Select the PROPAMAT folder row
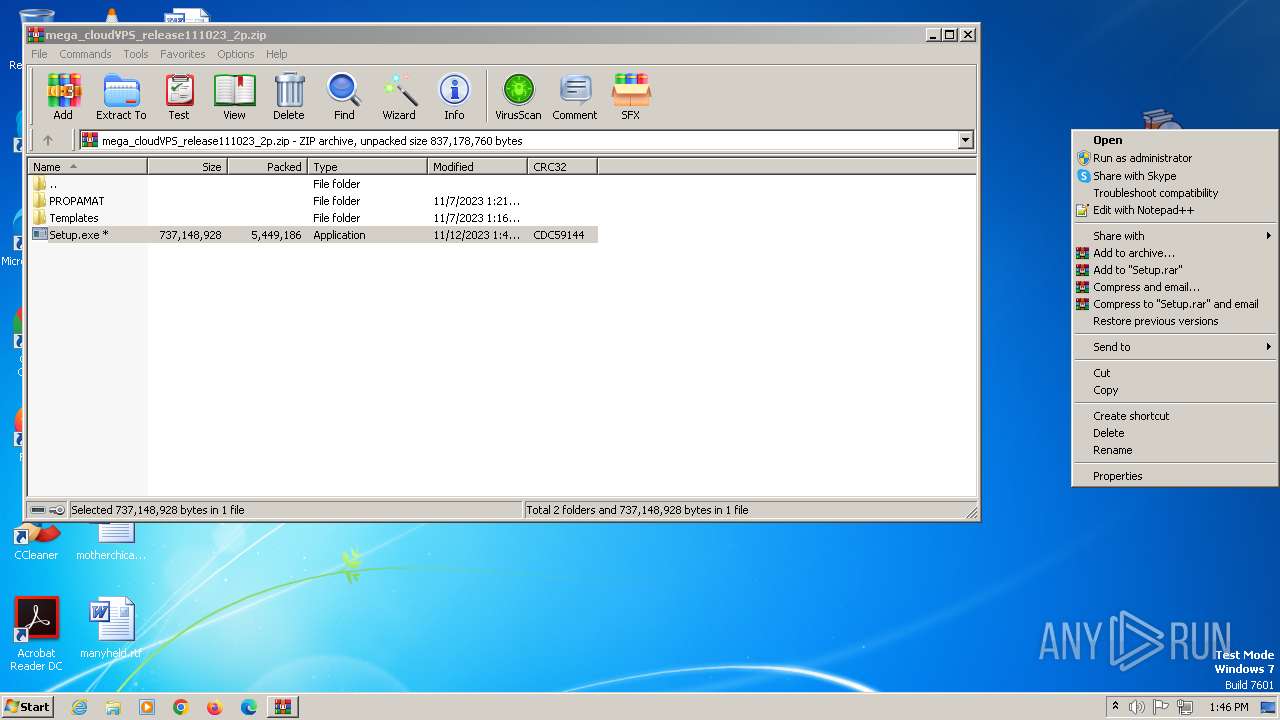The width and height of the screenshot is (1280, 720). coord(313,201)
